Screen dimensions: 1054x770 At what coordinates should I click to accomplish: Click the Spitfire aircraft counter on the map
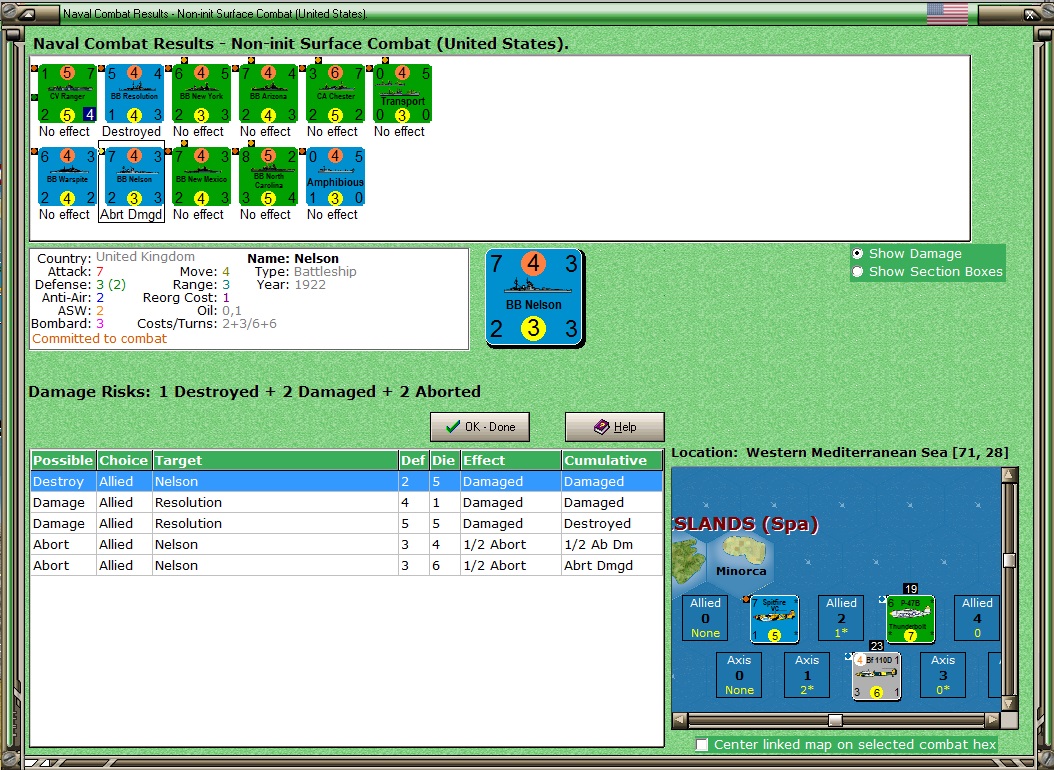(774, 619)
